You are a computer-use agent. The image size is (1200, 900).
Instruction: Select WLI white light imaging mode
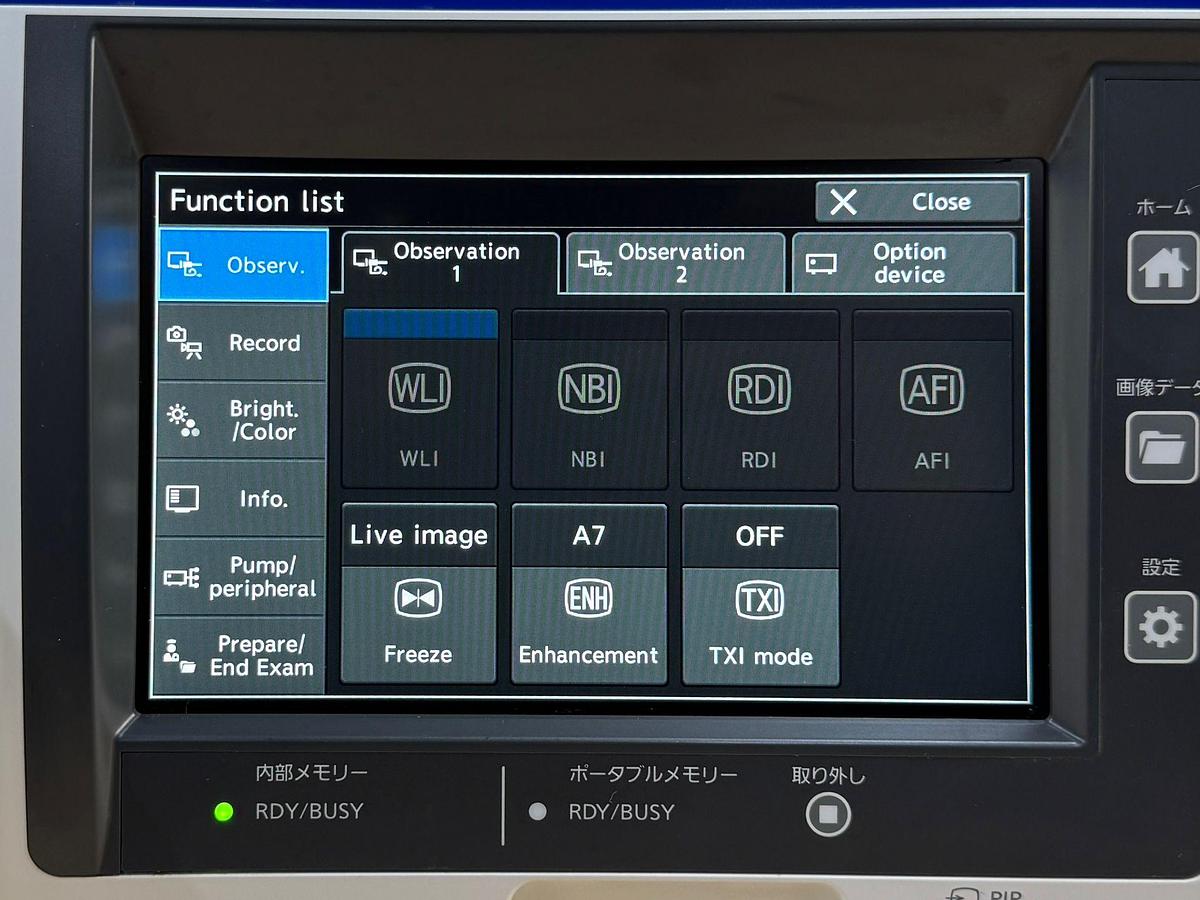point(419,400)
